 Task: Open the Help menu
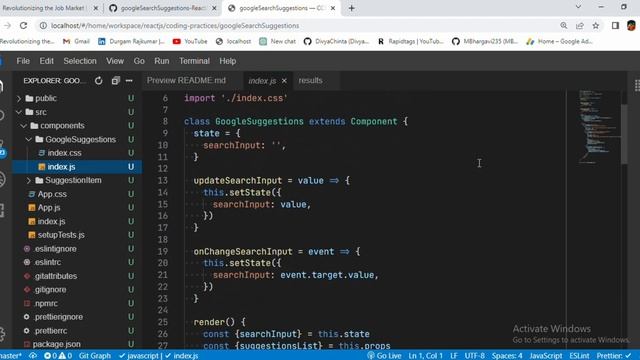click(227, 61)
